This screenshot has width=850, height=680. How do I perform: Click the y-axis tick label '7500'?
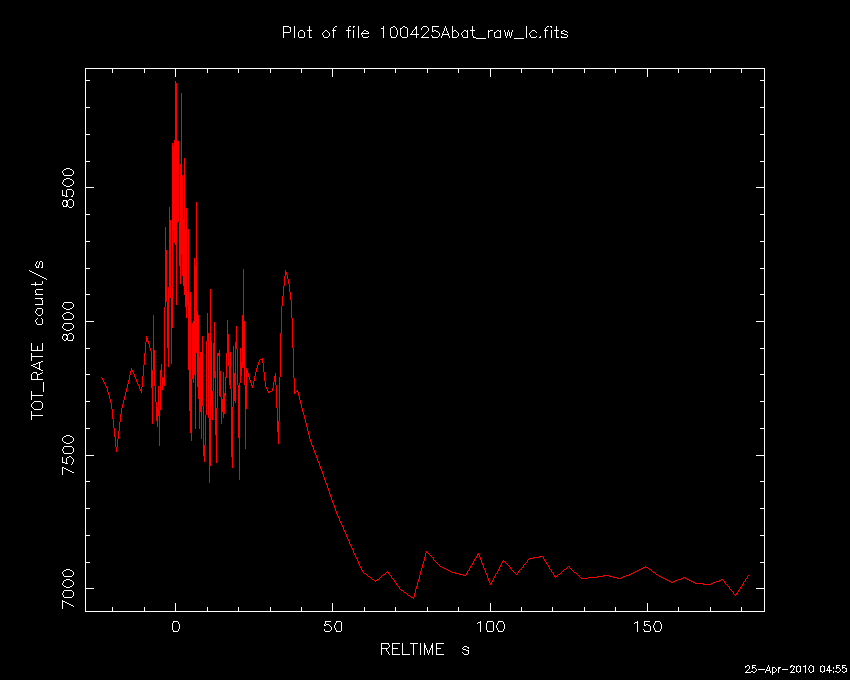tap(68, 456)
